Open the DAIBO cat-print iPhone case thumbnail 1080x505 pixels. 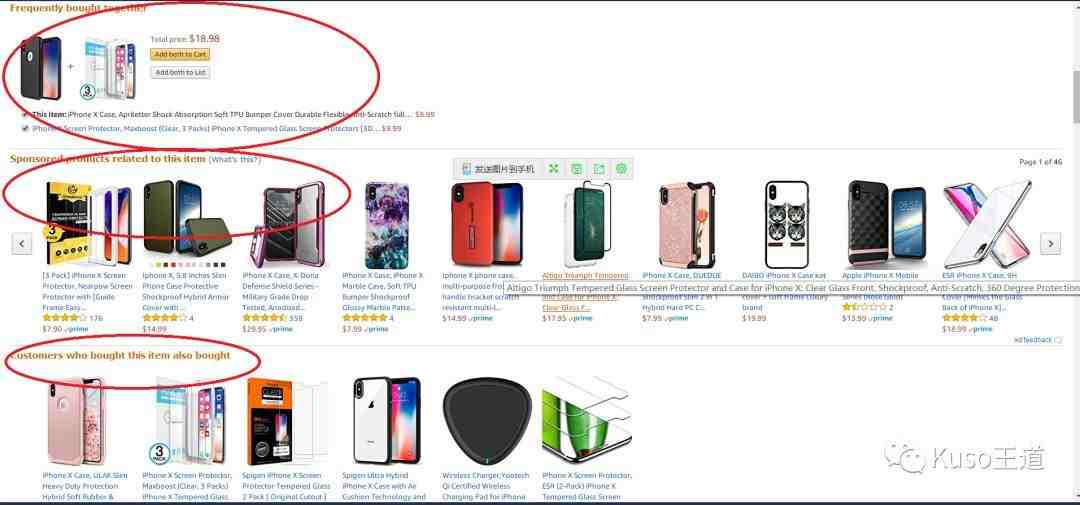(x=787, y=224)
